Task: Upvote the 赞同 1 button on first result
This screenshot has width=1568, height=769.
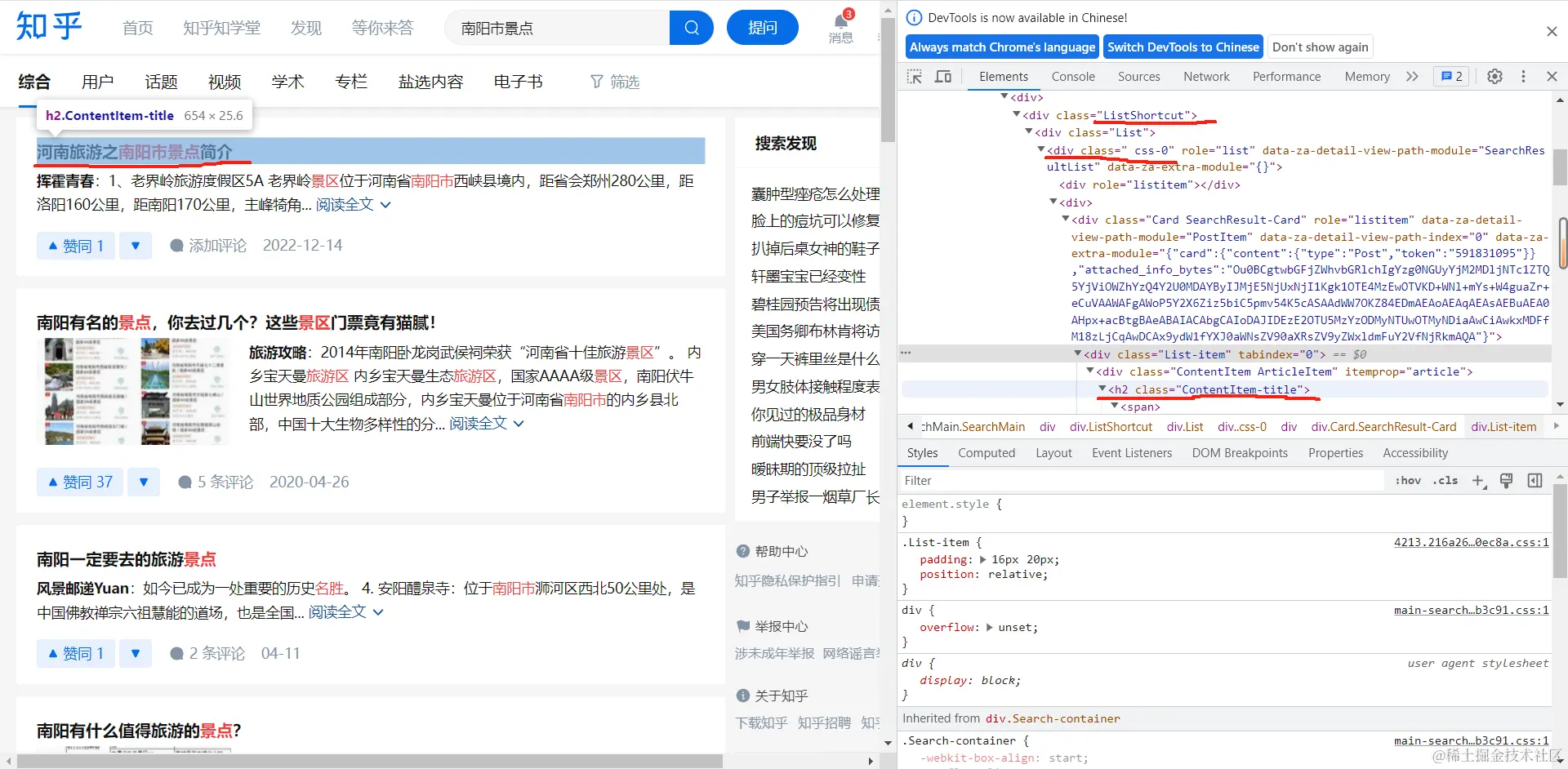Action: pyautogui.click(x=76, y=246)
